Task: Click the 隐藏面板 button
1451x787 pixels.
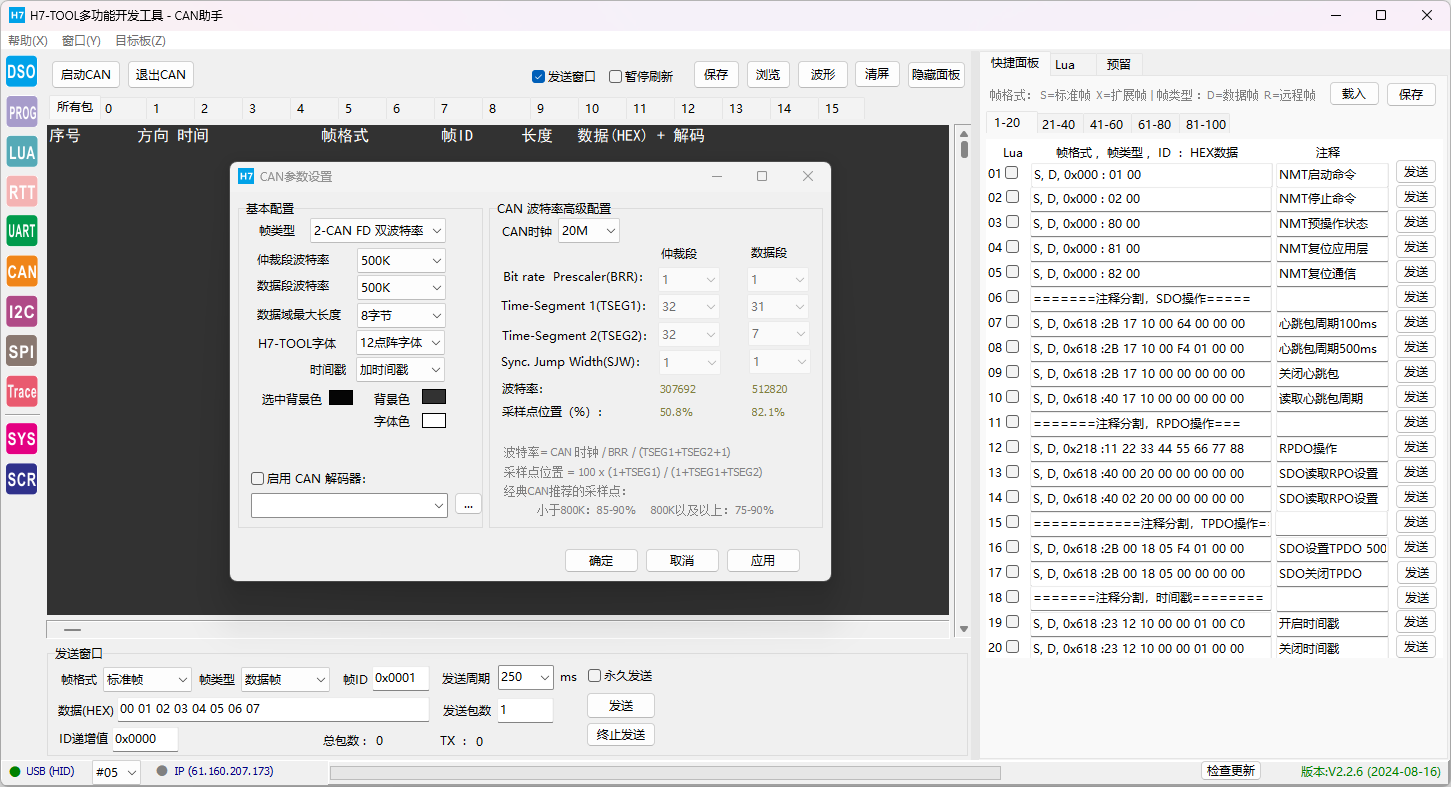Action: point(936,75)
